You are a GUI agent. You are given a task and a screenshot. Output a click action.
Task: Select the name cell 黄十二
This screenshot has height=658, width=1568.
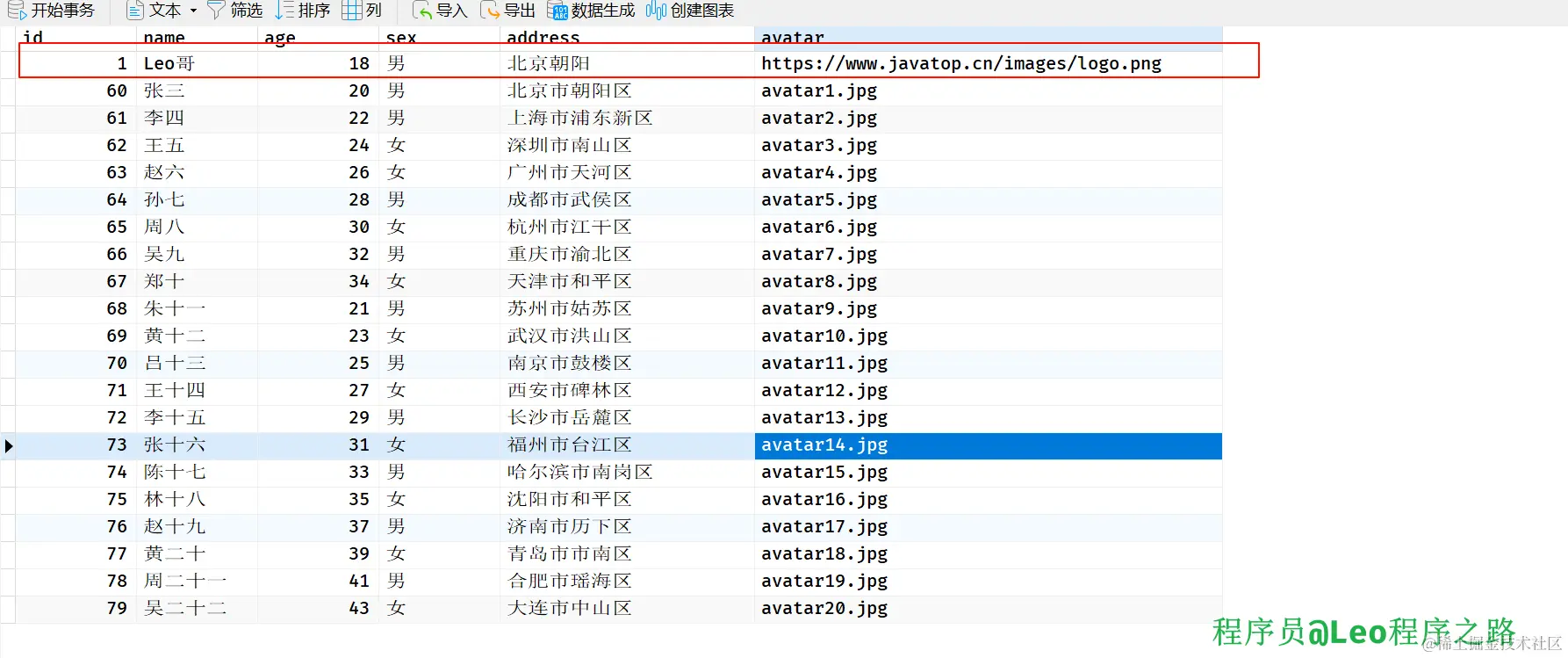pyautogui.click(x=197, y=336)
